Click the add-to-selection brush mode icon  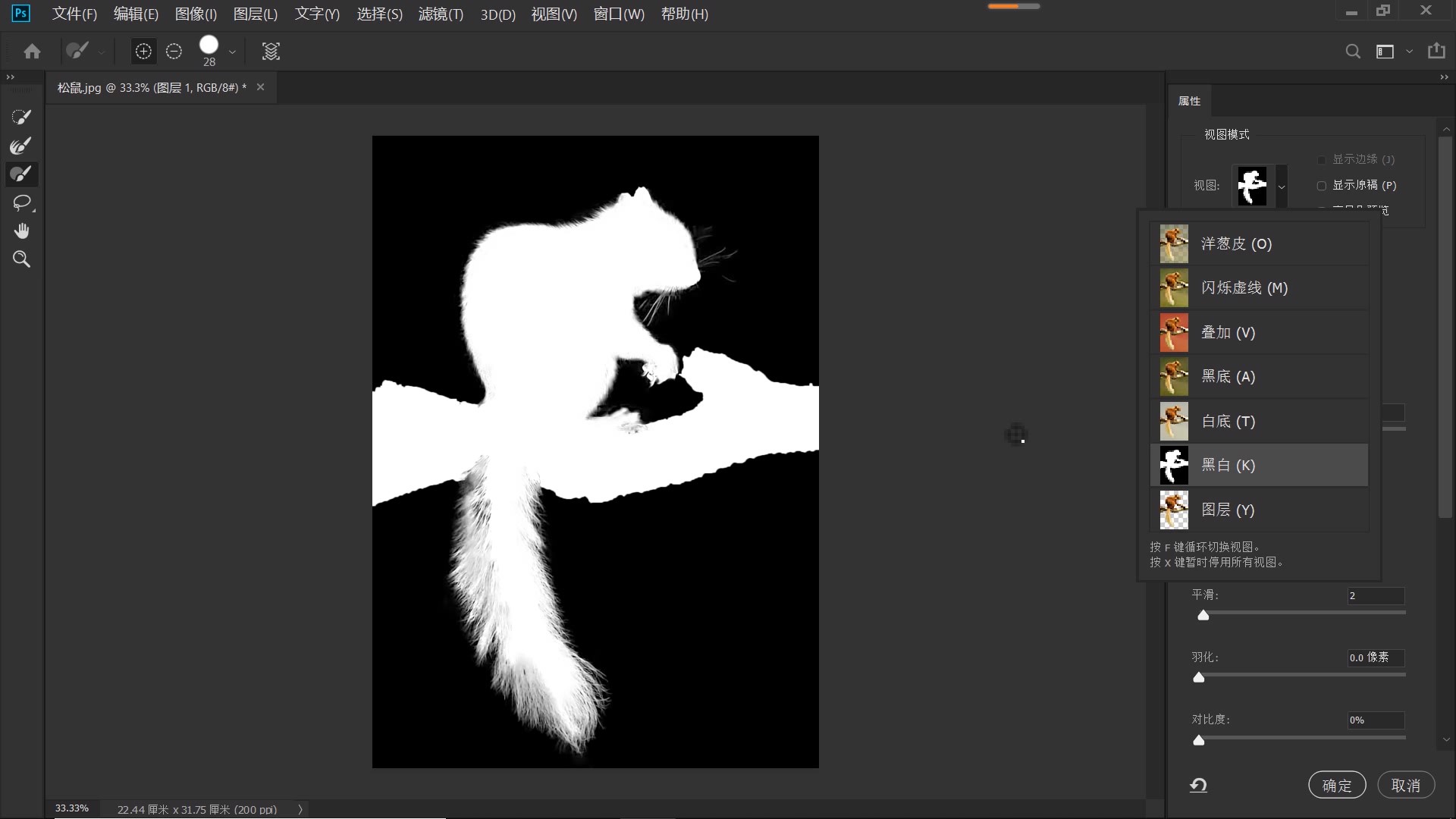coord(143,52)
